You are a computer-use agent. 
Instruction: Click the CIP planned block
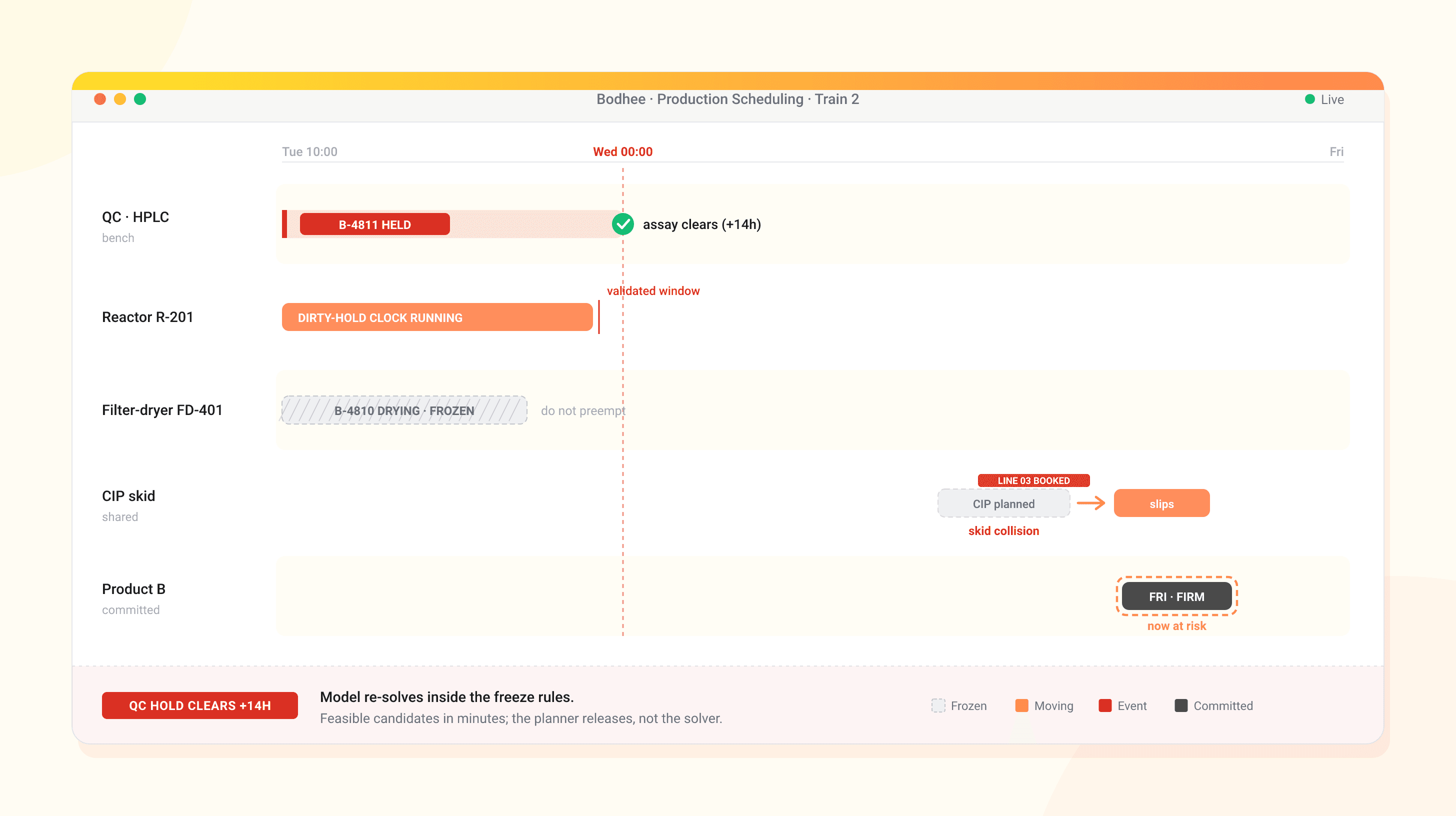(x=1004, y=503)
